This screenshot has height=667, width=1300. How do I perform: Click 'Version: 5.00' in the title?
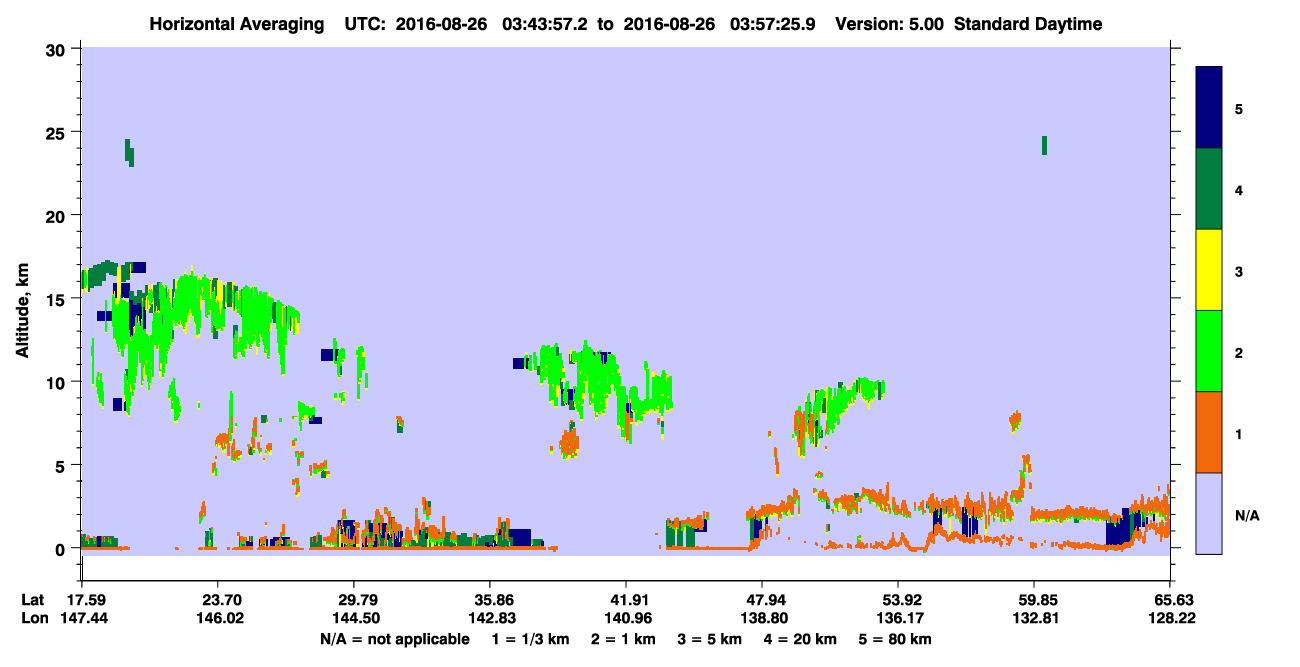[x=889, y=24]
